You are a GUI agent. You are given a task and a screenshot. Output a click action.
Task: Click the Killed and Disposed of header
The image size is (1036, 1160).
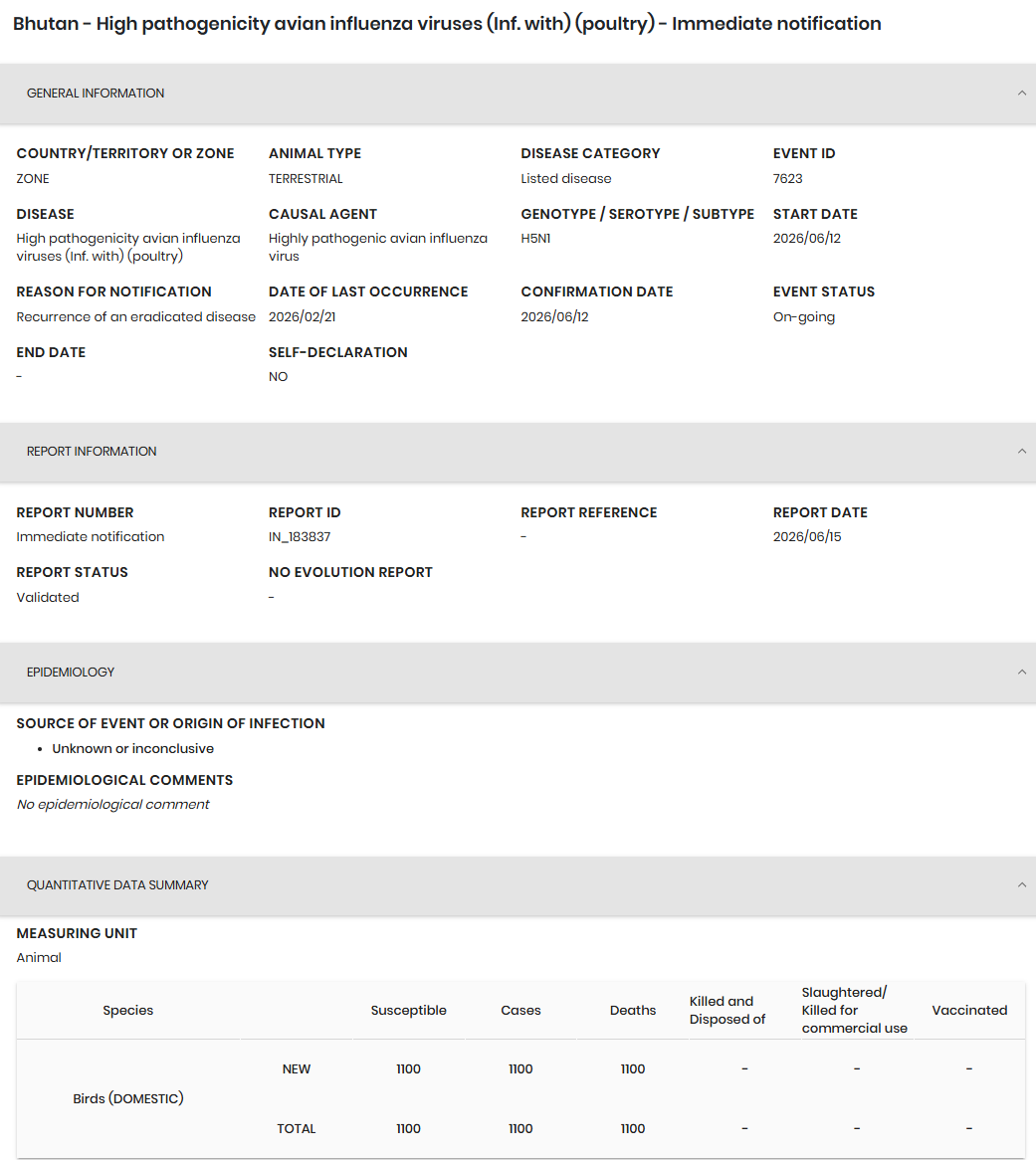click(x=727, y=1011)
